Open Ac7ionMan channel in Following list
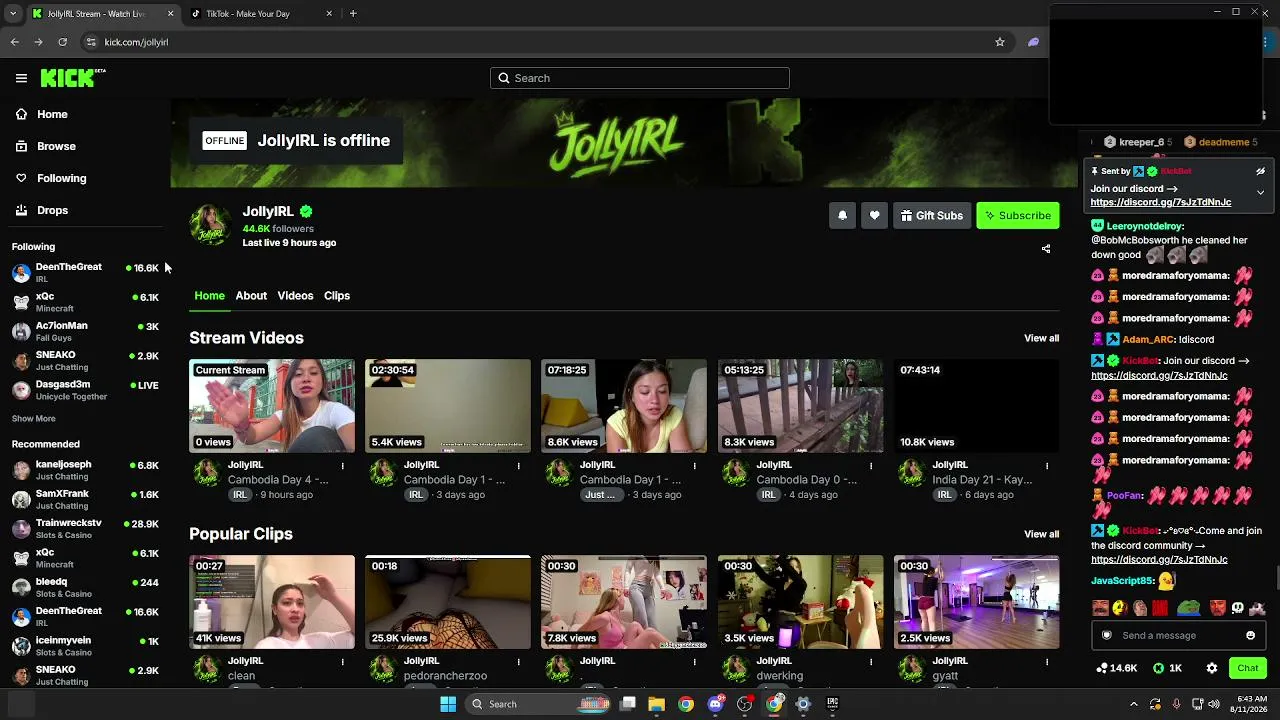Screen dimensions: 1280x720 (x=85, y=331)
